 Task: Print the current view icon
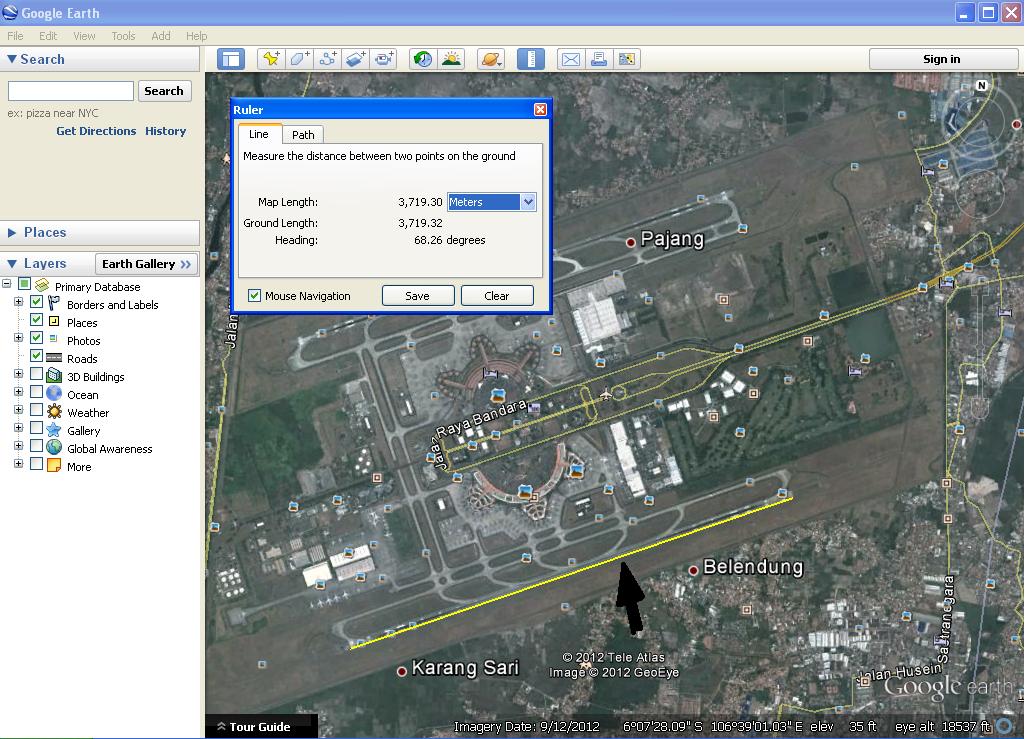pyautogui.click(x=599, y=59)
